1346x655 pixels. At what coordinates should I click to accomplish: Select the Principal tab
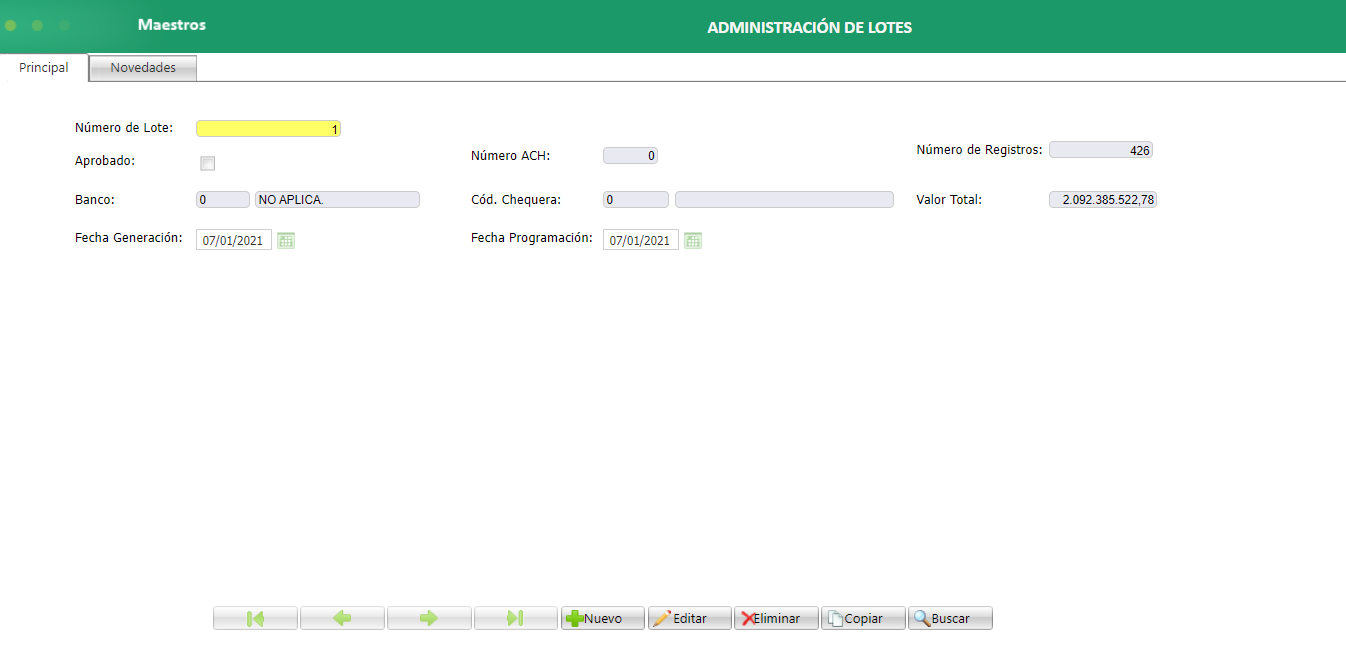click(44, 68)
